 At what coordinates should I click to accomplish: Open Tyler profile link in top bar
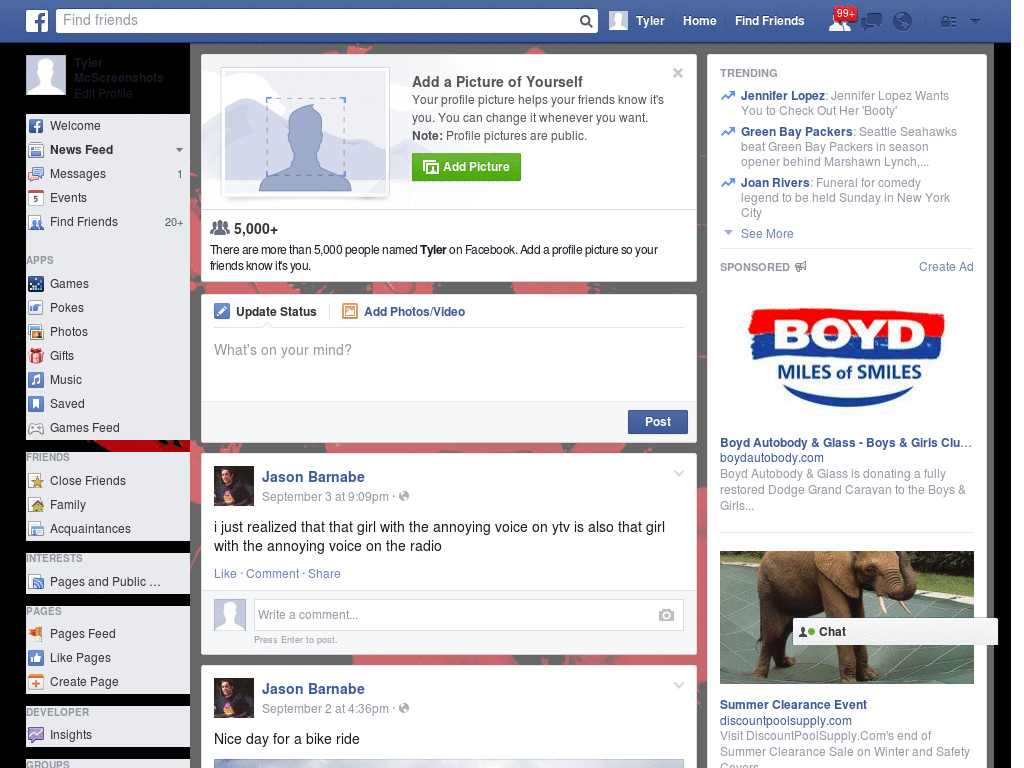[x=650, y=21]
